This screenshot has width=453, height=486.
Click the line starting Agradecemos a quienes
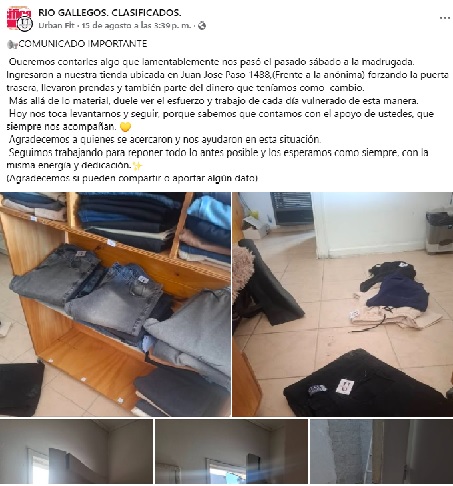click(165, 139)
